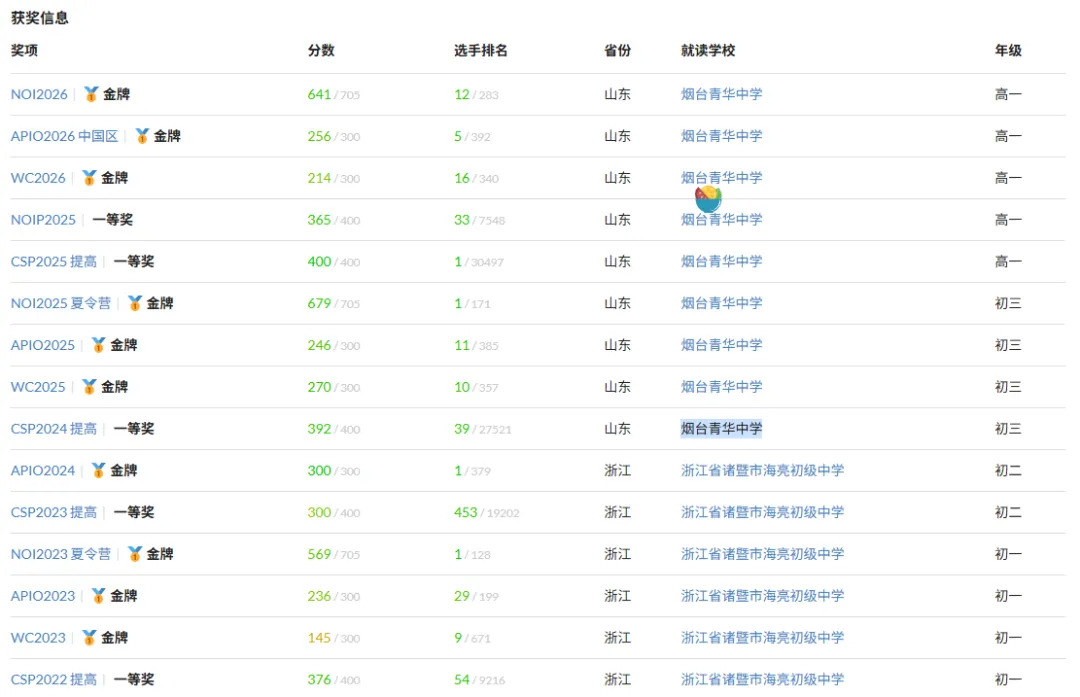Click the 选手排名 column header
Screen dimensions: 1080x697
[481, 50]
